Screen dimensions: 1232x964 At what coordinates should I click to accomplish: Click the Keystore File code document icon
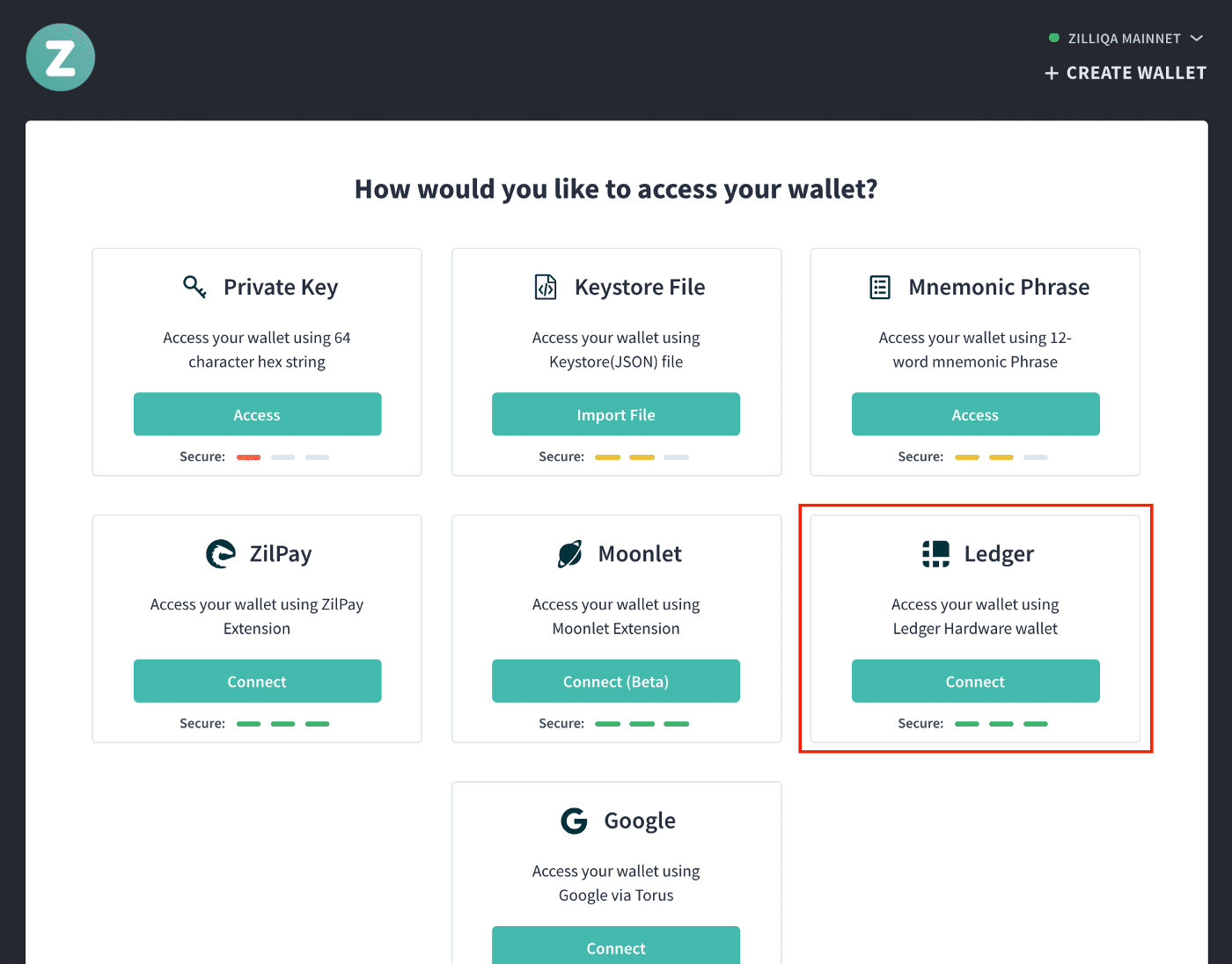coord(546,287)
